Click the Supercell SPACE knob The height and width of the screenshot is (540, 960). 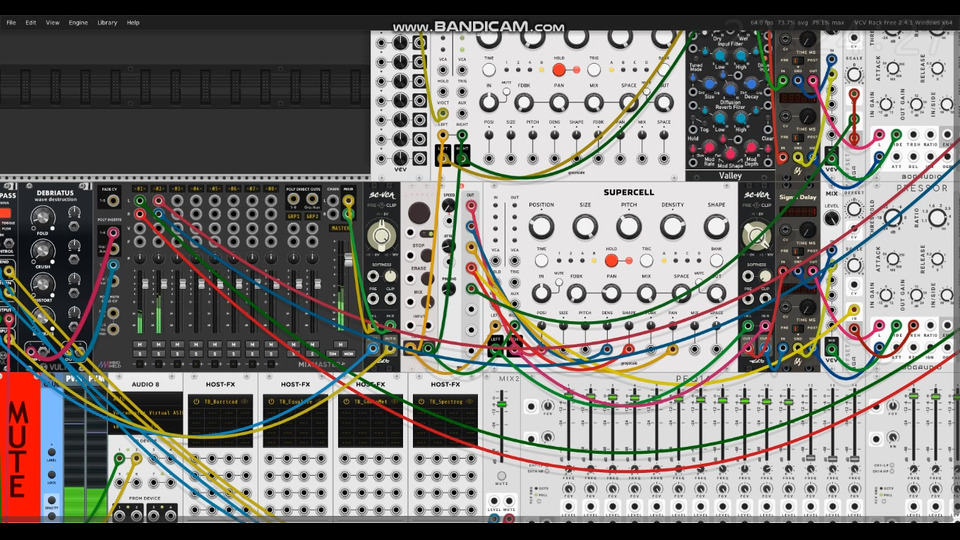coord(681,294)
